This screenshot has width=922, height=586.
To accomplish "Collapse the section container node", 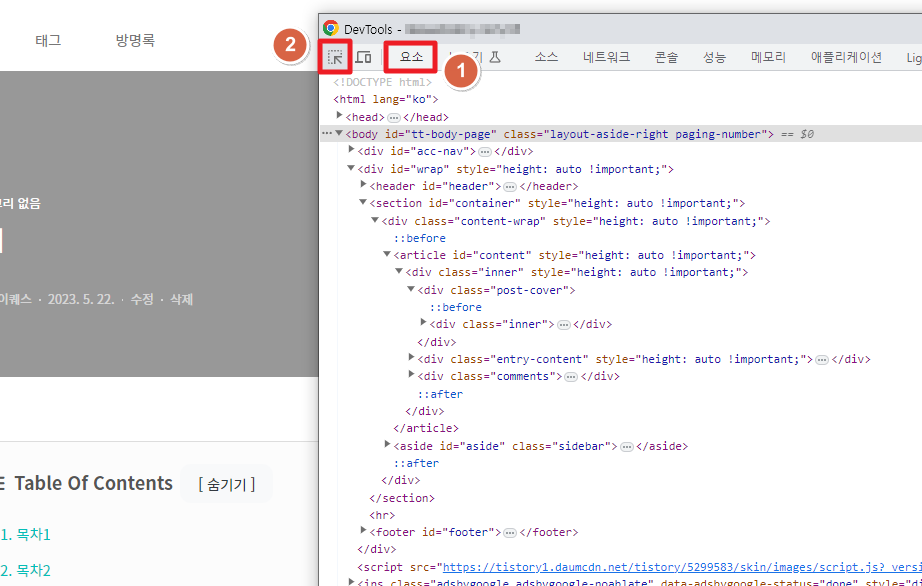I will pos(363,202).
